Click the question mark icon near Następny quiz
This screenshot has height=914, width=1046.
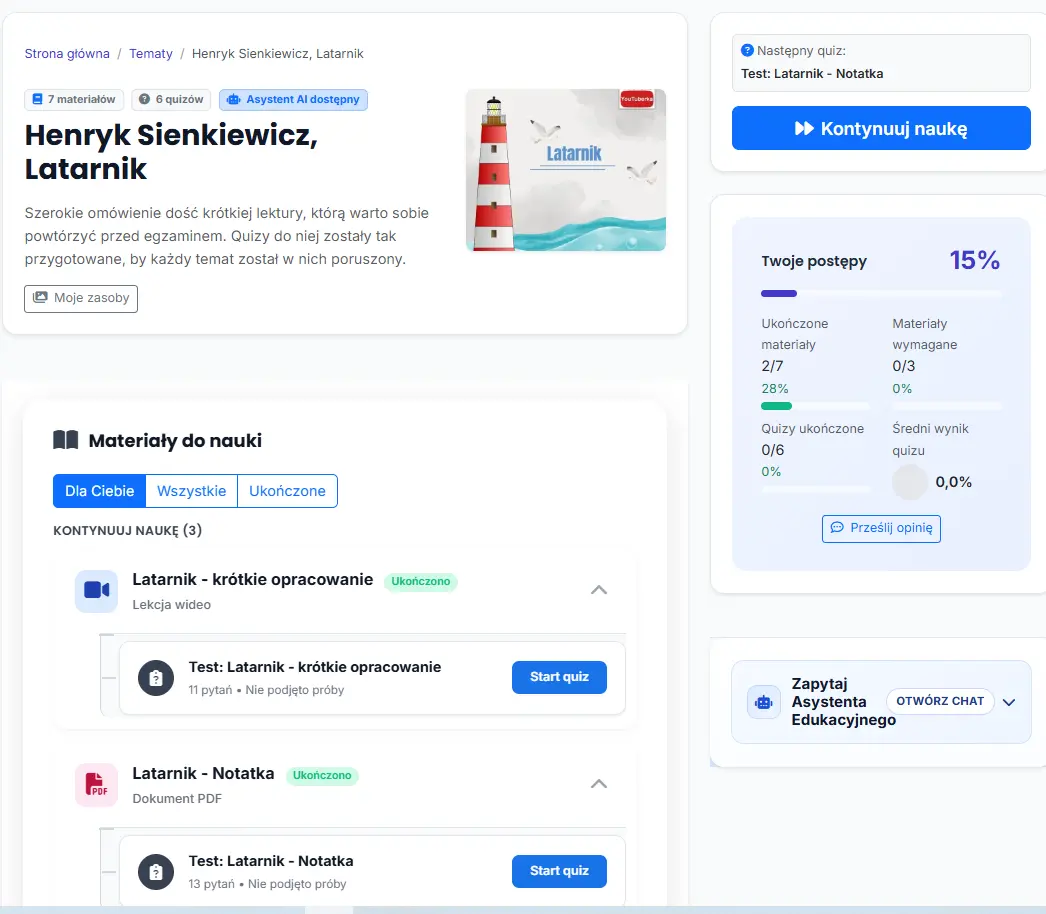coord(747,51)
